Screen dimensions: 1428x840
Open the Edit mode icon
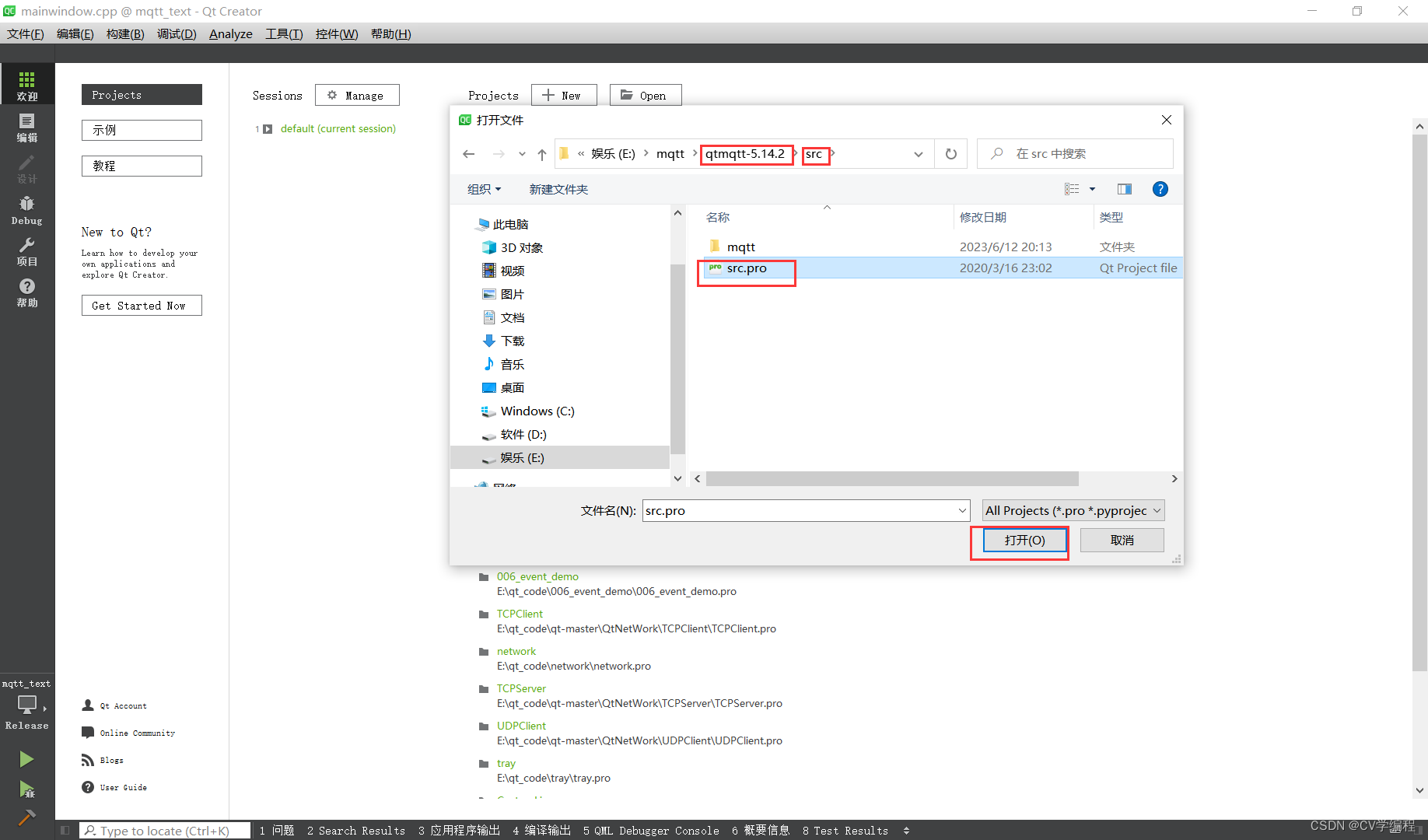coord(27,127)
